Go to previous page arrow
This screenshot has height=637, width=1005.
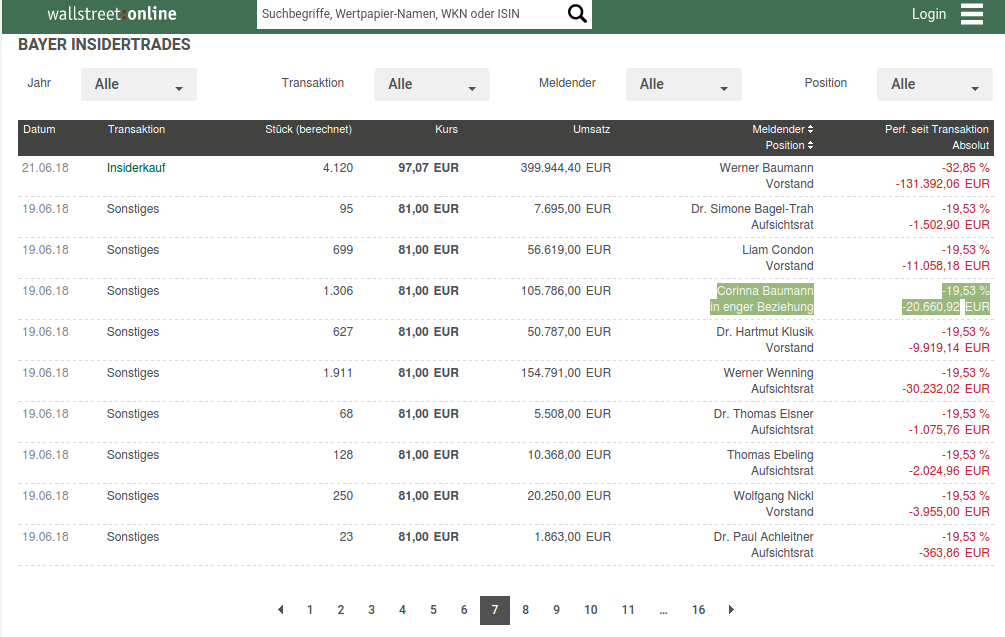[x=280, y=609]
